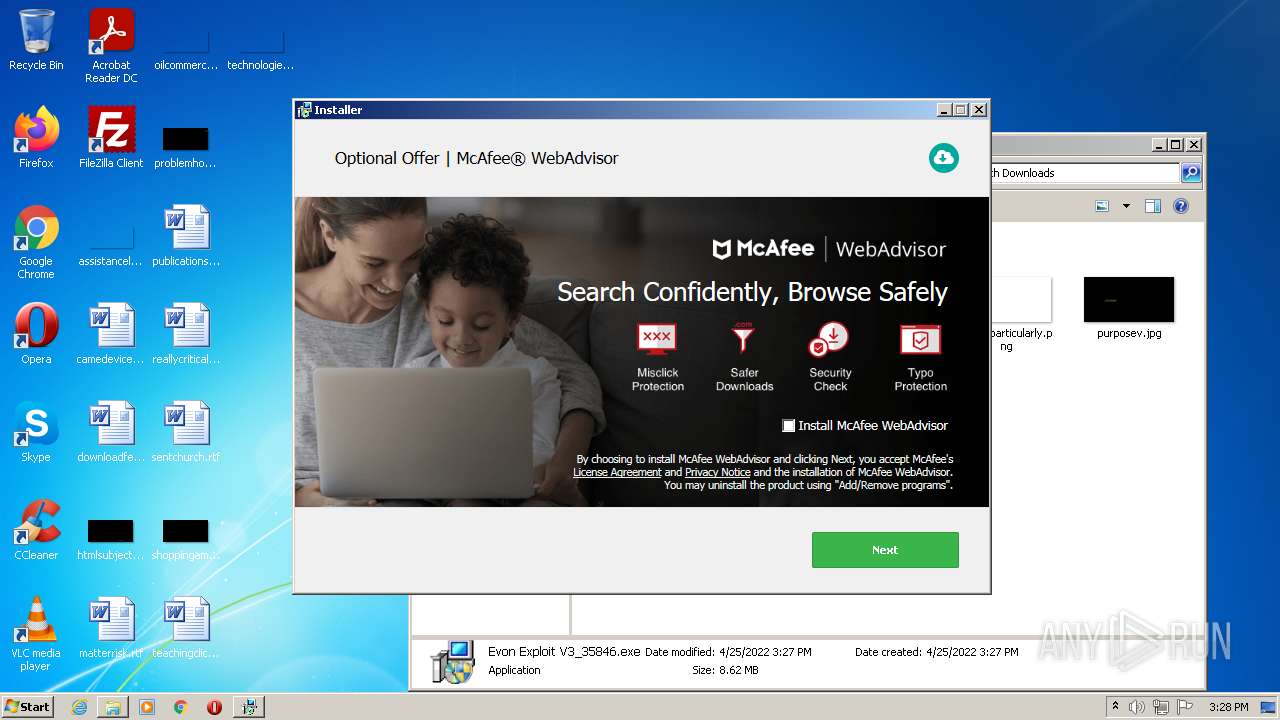This screenshot has width=1280, height=720.
Task: Launch Internet Explorer from taskbar
Action: point(79,707)
